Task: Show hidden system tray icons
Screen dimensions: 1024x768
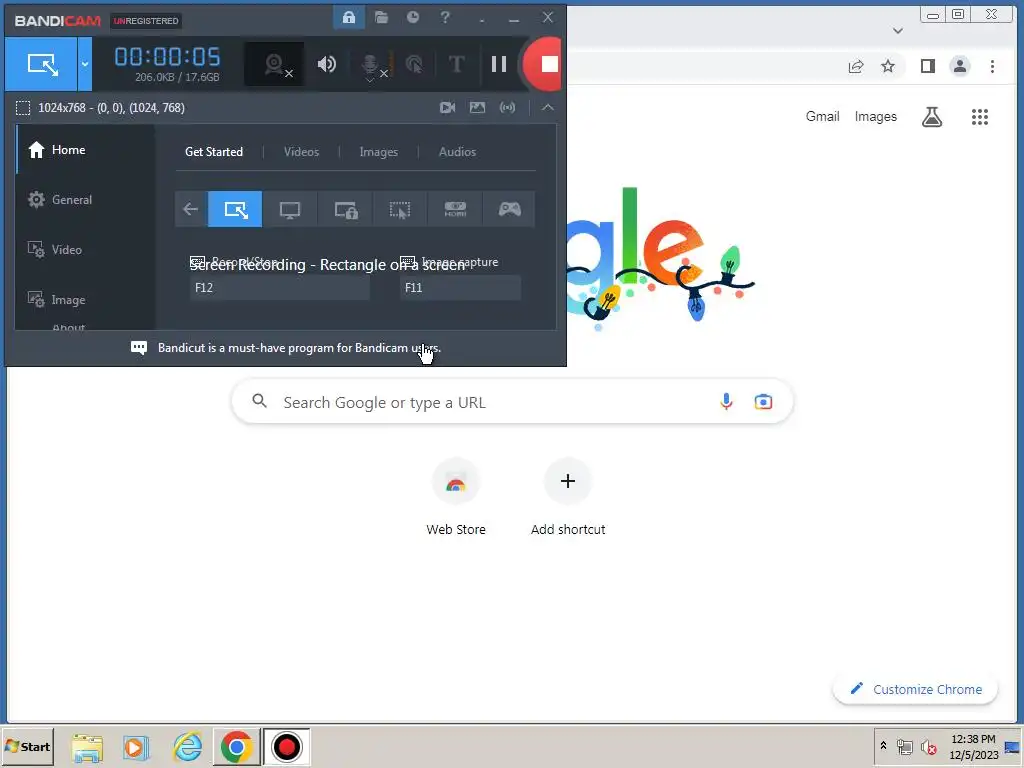Action: tap(883, 746)
